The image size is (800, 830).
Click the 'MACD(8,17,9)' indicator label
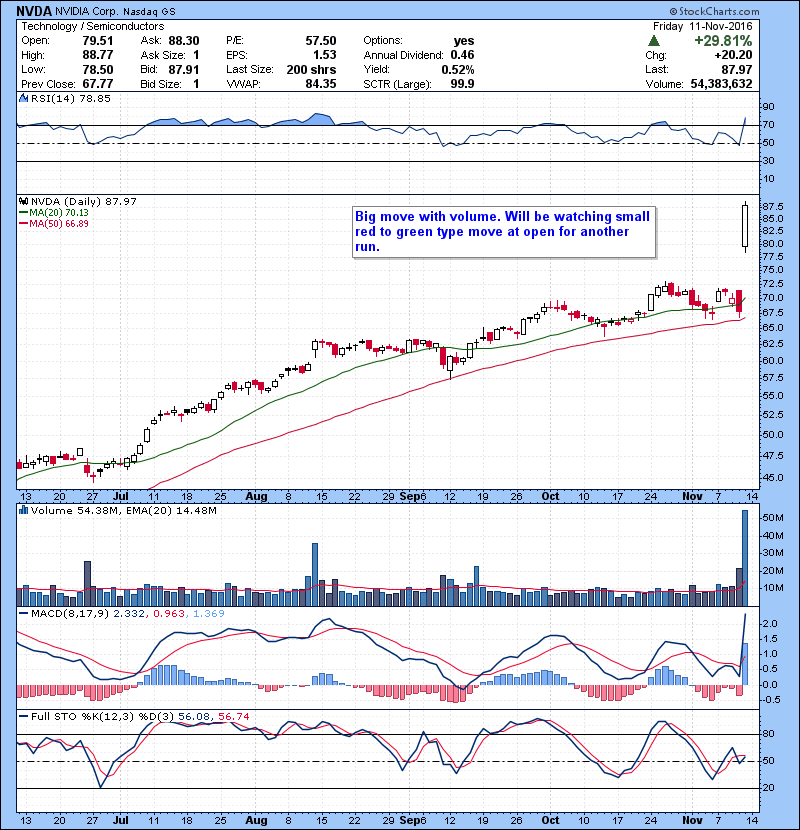click(70, 614)
